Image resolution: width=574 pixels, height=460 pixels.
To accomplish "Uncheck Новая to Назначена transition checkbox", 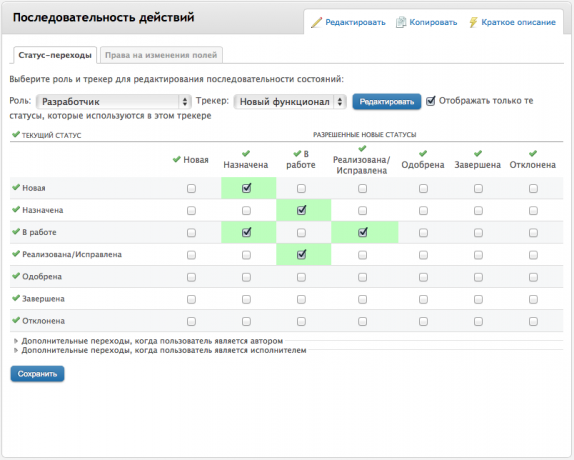I will click(x=246, y=188).
